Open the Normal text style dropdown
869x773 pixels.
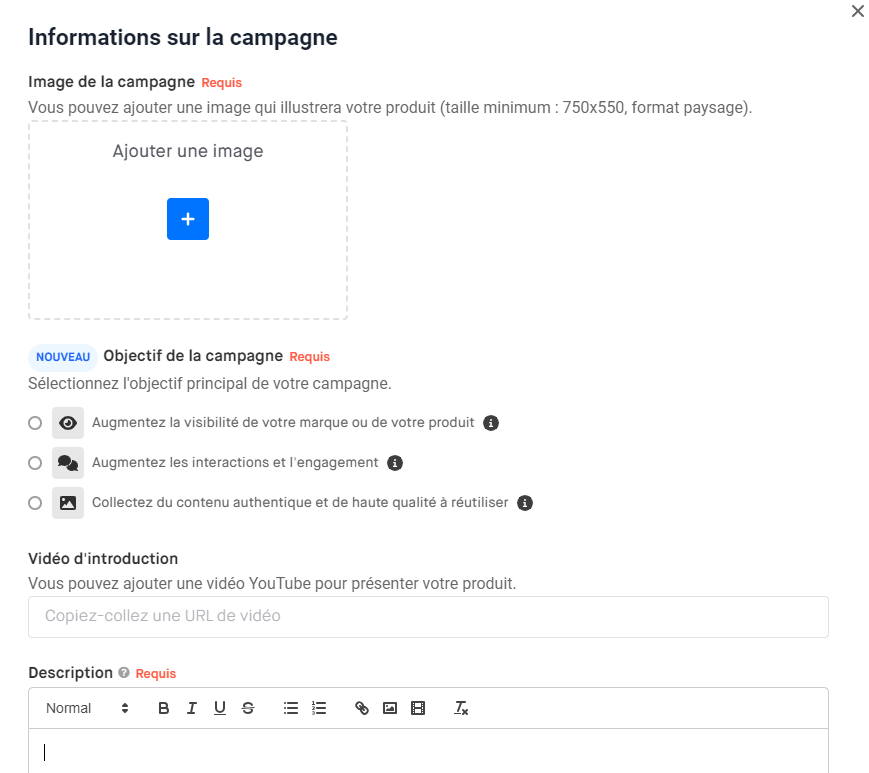(x=88, y=708)
